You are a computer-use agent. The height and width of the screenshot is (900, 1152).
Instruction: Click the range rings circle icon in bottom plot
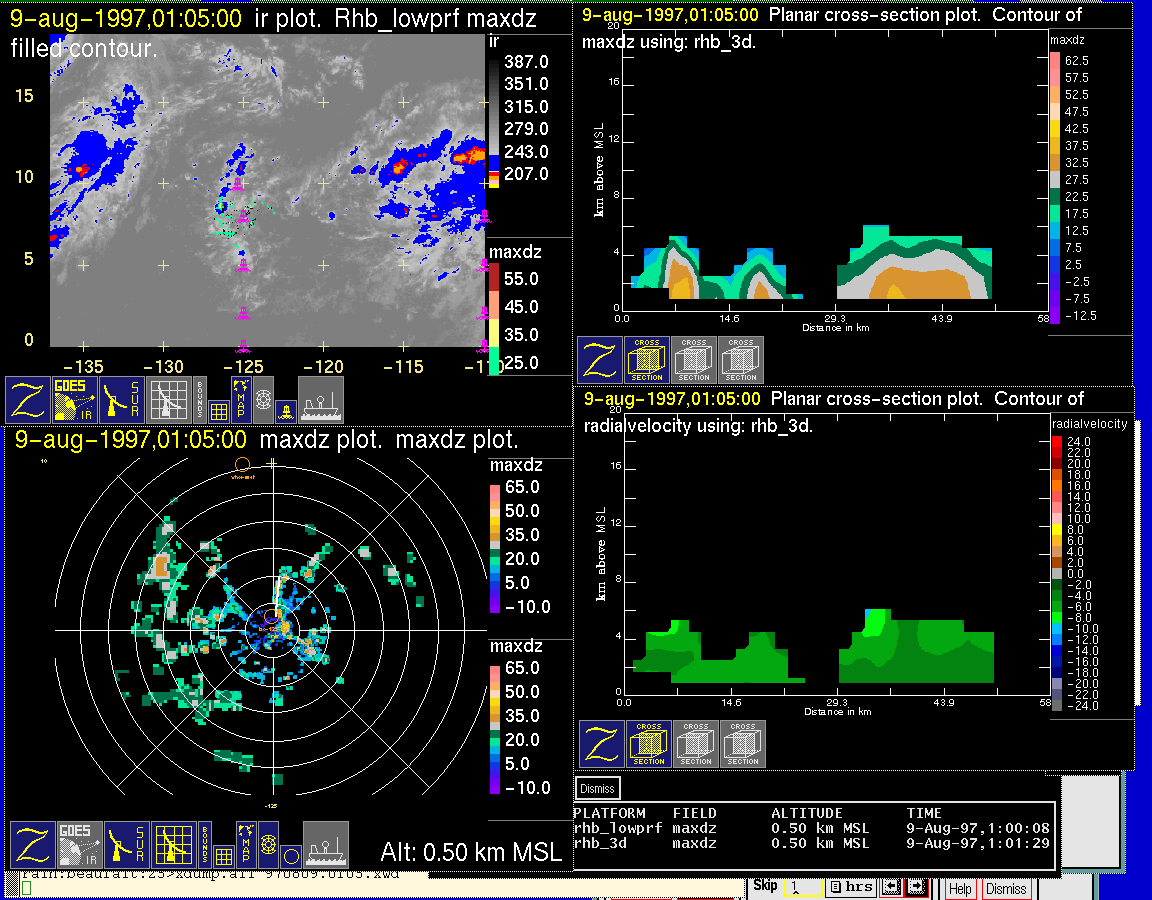[267, 845]
